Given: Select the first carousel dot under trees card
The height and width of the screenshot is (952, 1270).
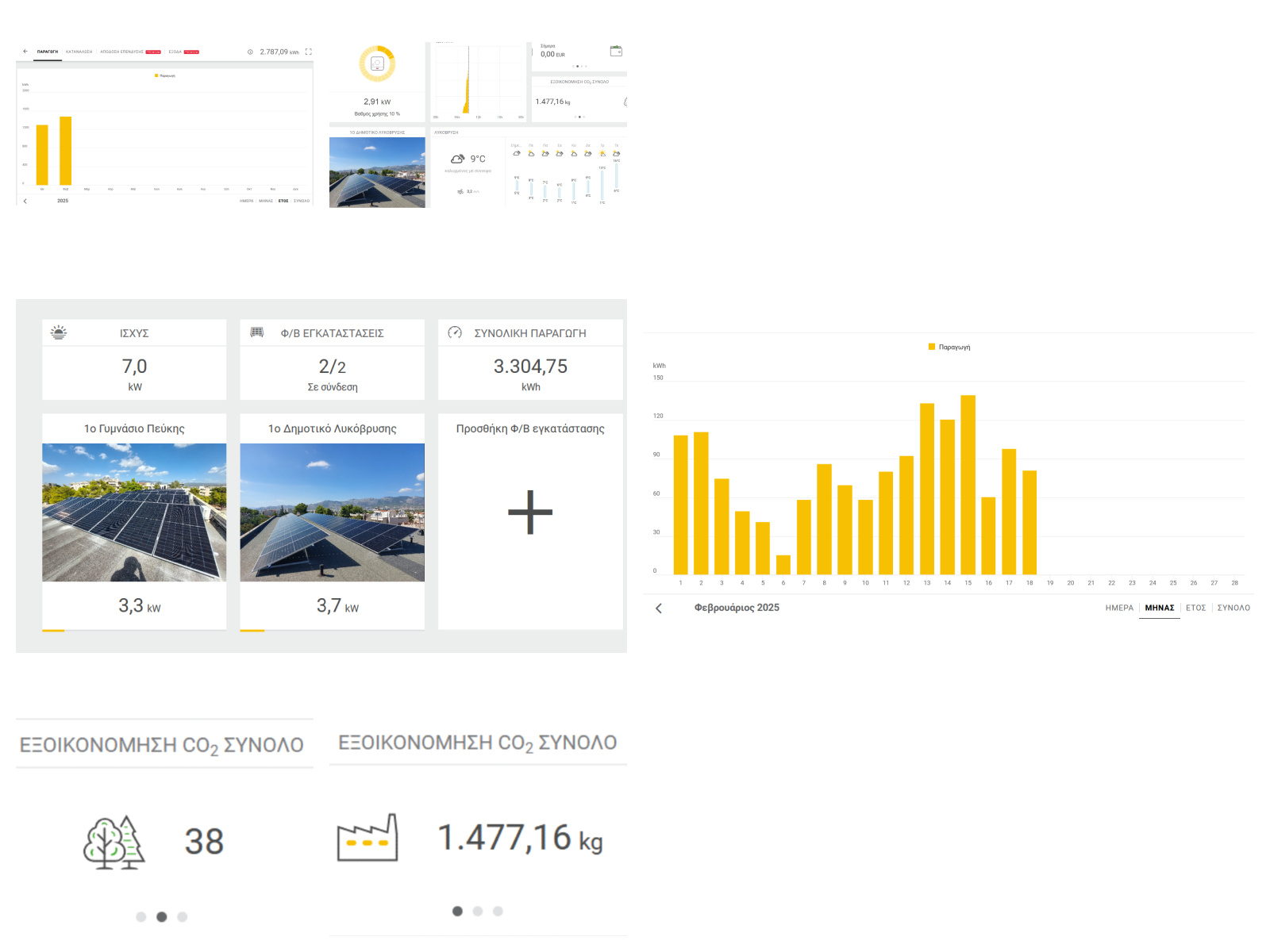Looking at the screenshot, I should 140,917.
